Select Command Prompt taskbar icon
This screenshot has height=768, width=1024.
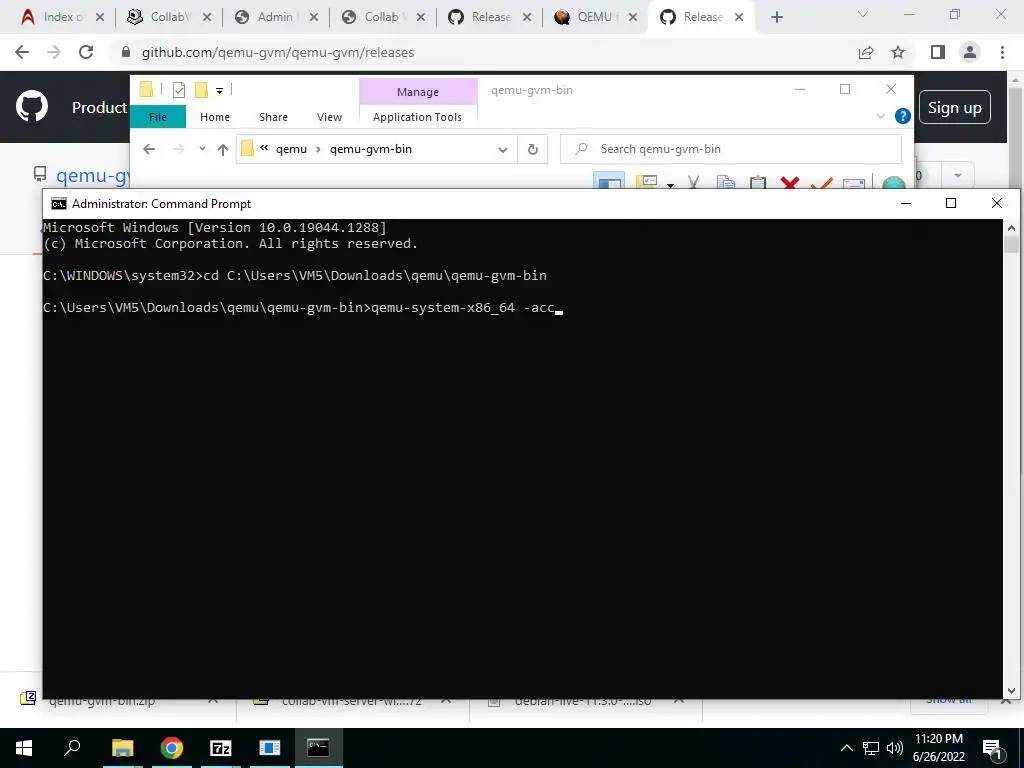click(318, 748)
